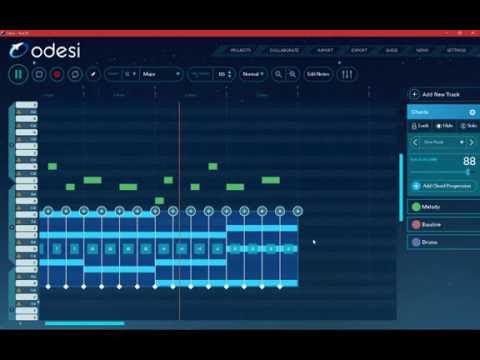Adjust tempo using the stepper arrows
The image size is (480, 360).
coord(229,74)
